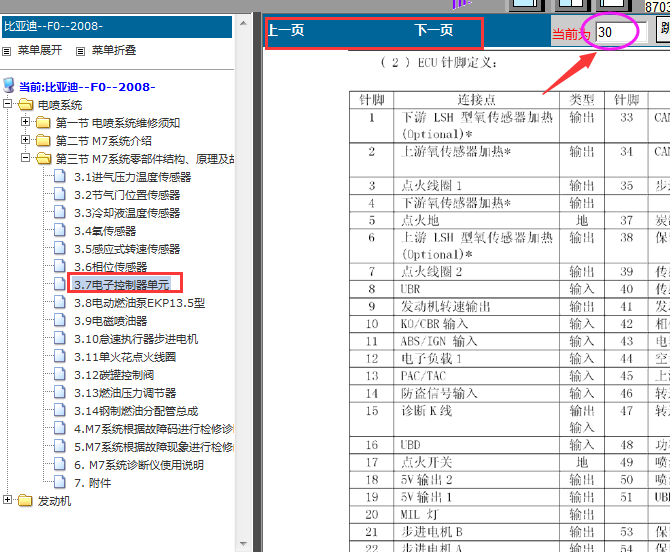Expand the 第一节 电喷系统维修须知 node
The width and height of the screenshot is (670, 552).
tap(25, 122)
